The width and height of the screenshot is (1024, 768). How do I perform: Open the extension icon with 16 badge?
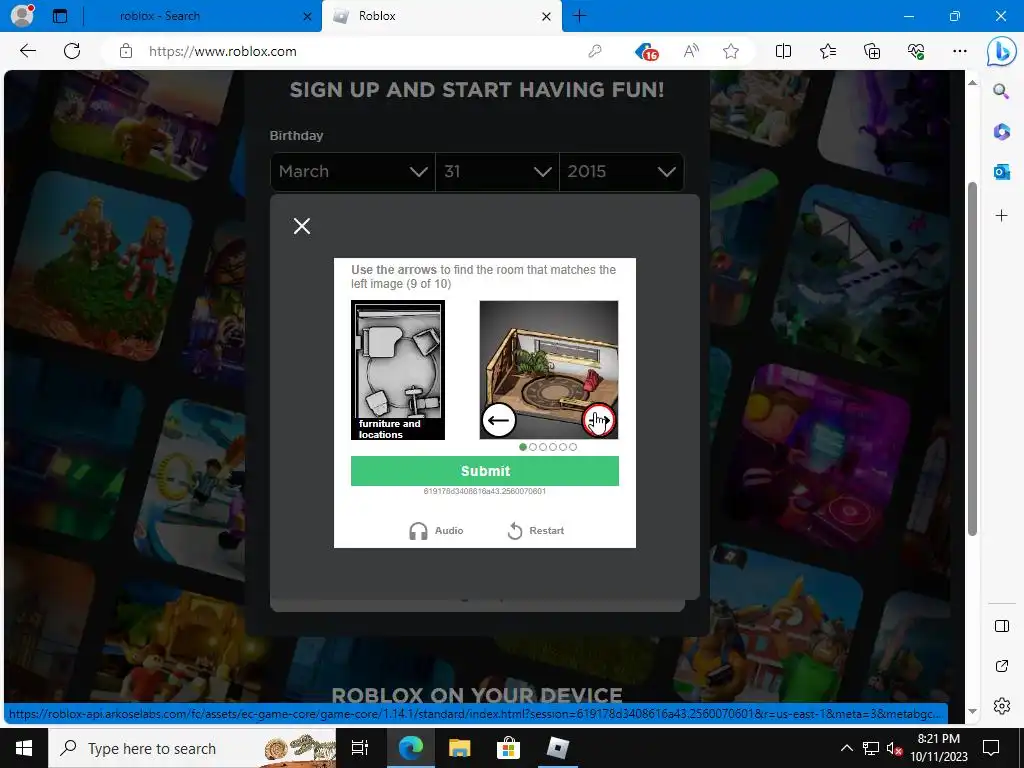tap(647, 52)
